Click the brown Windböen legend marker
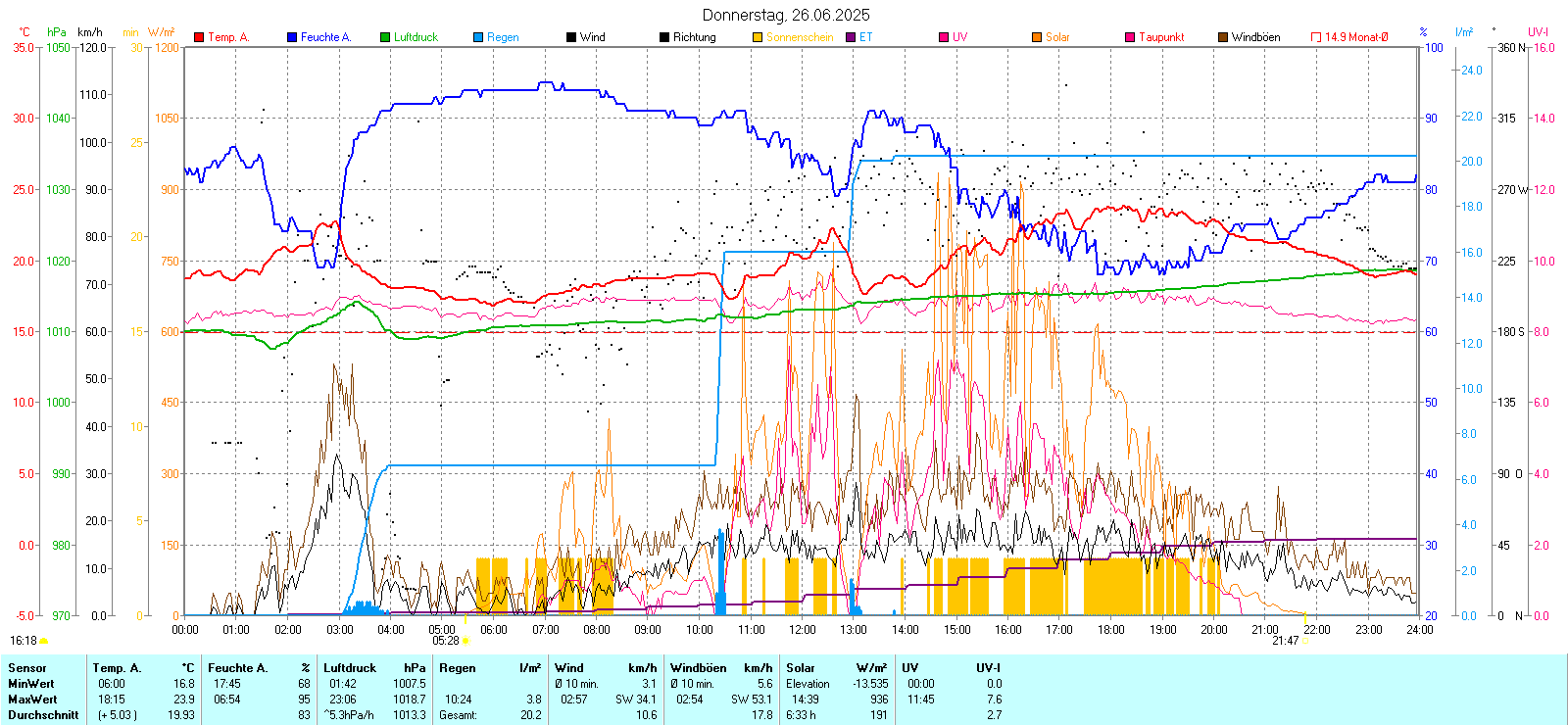The width and height of the screenshot is (1568, 725). coord(1223,37)
